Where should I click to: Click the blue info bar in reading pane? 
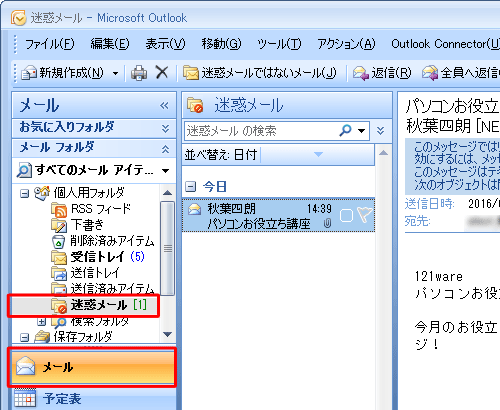pos(452,167)
